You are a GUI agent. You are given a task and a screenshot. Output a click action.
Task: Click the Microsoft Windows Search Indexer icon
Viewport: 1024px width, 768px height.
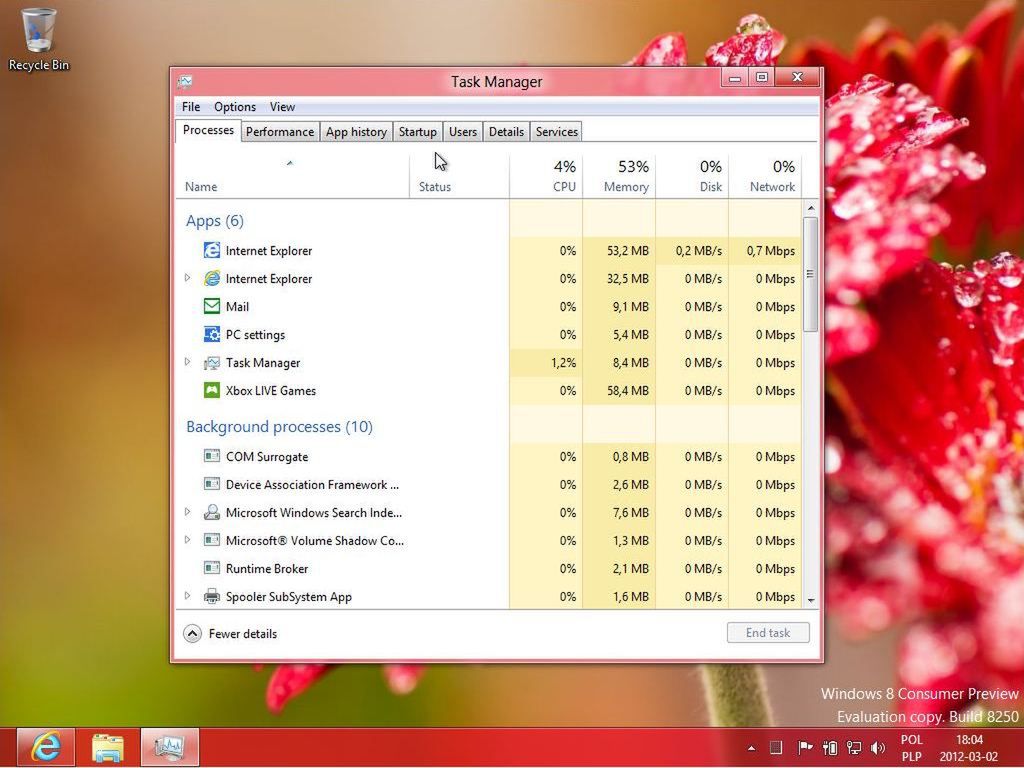(x=212, y=512)
